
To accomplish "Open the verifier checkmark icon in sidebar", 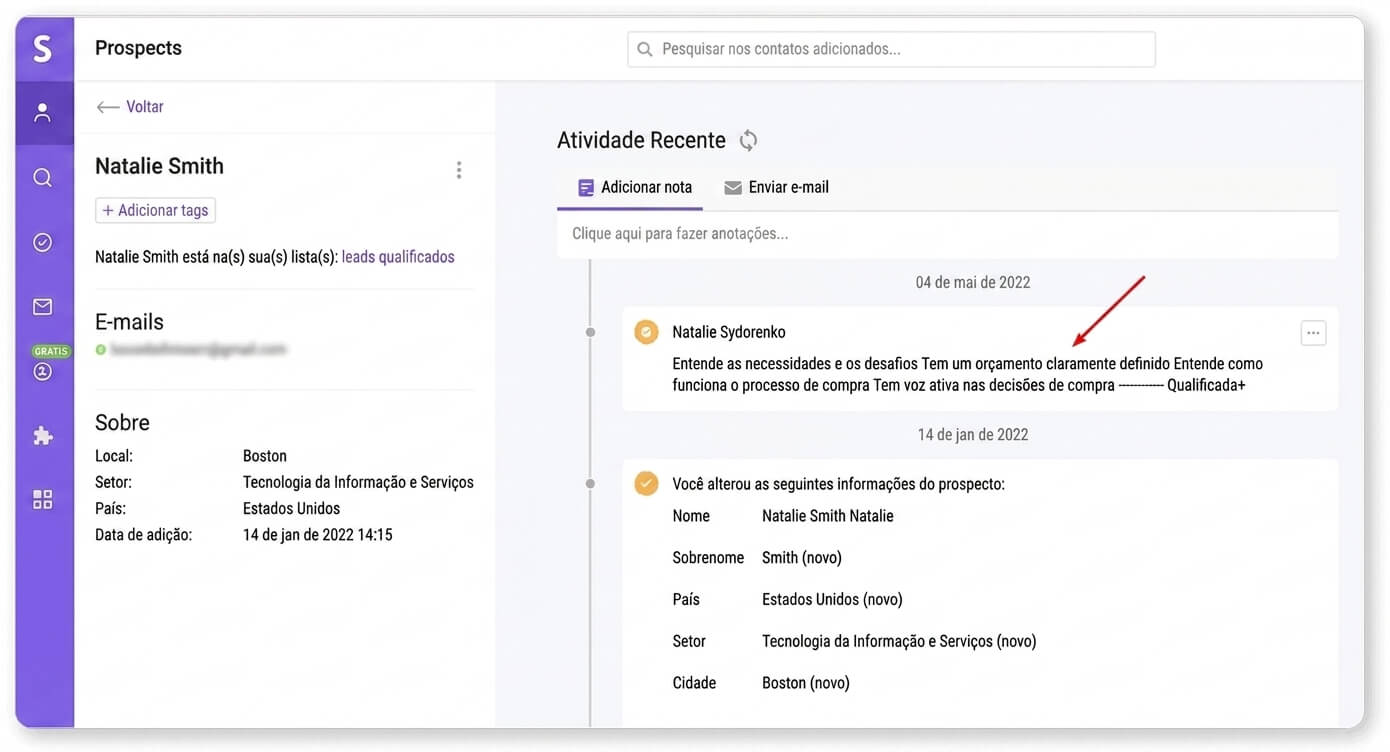I will pyautogui.click(x=42, y=242).
